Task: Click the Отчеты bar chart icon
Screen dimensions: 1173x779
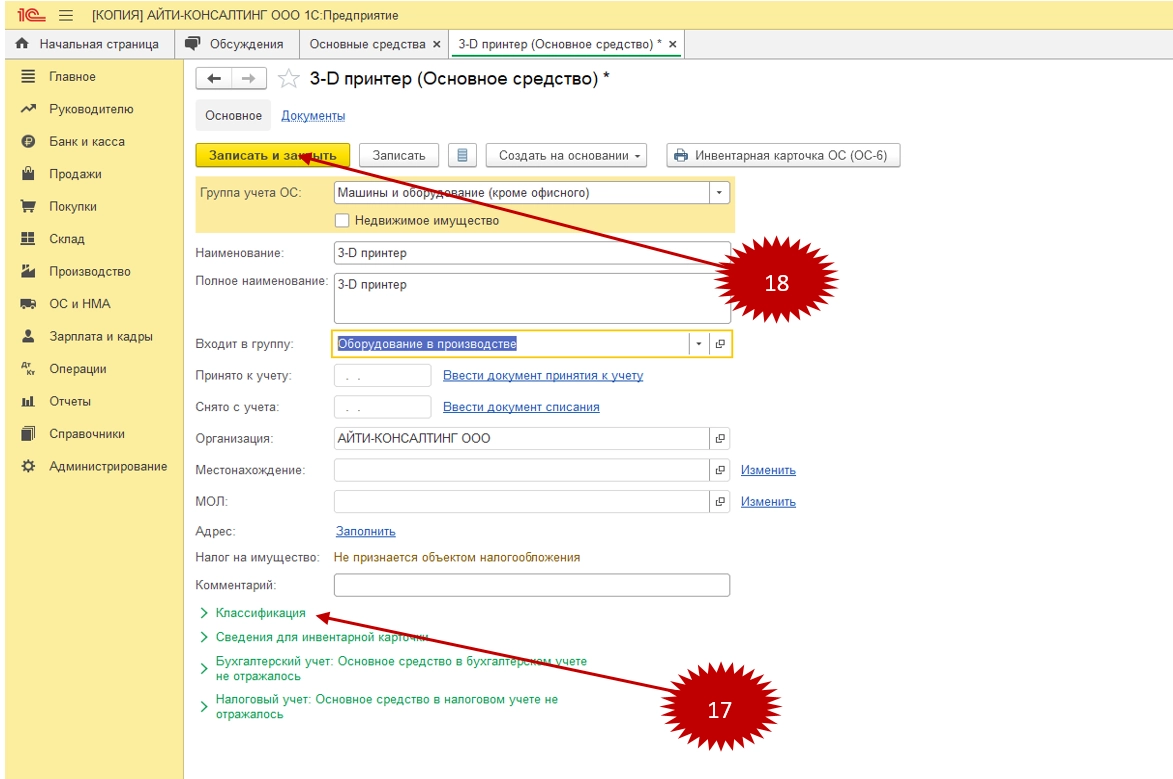Action: [28, 401]
